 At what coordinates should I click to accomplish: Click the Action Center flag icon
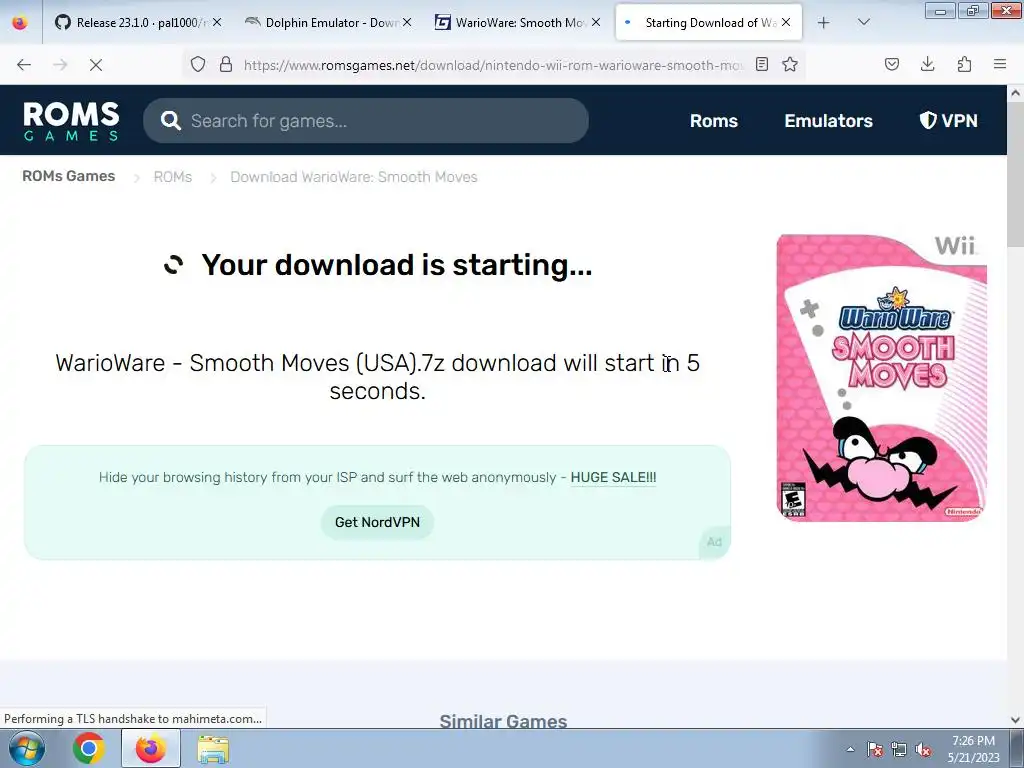pyautogui.click(x=875, y=750)
